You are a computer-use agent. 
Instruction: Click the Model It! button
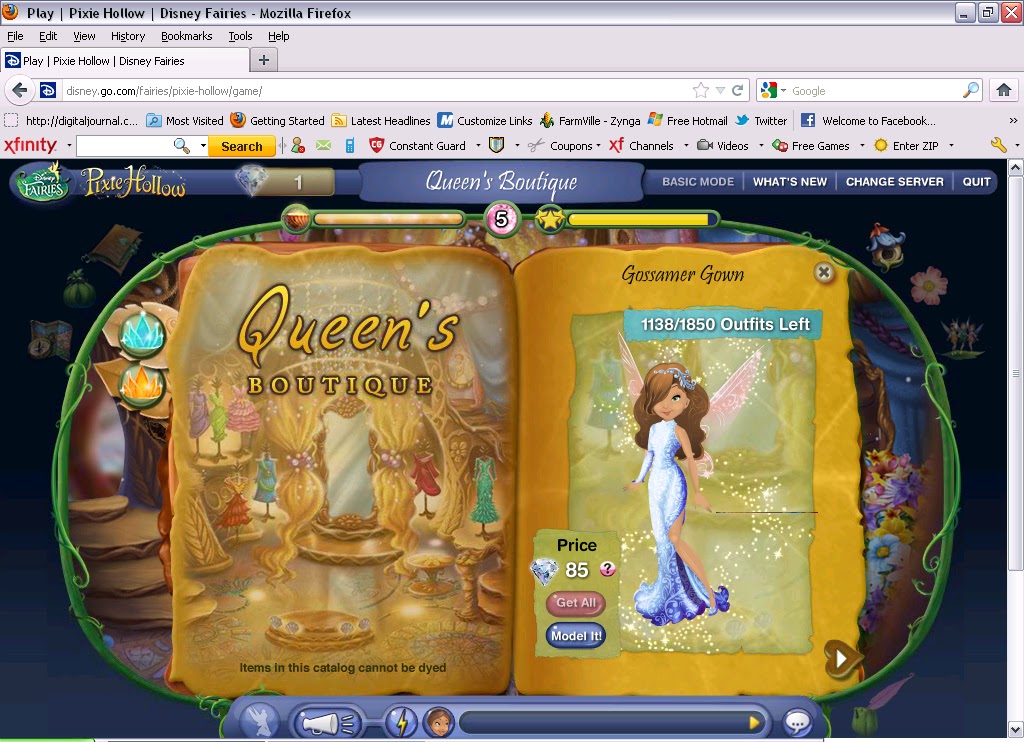(x=575, y=636)
